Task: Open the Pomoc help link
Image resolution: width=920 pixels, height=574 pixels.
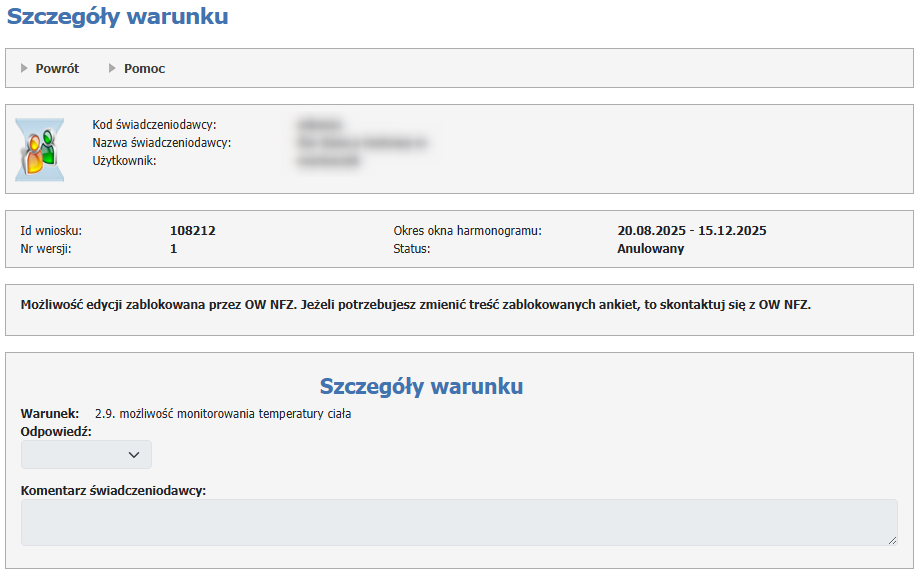Action: pyautogui.click(x=144, y=69)
